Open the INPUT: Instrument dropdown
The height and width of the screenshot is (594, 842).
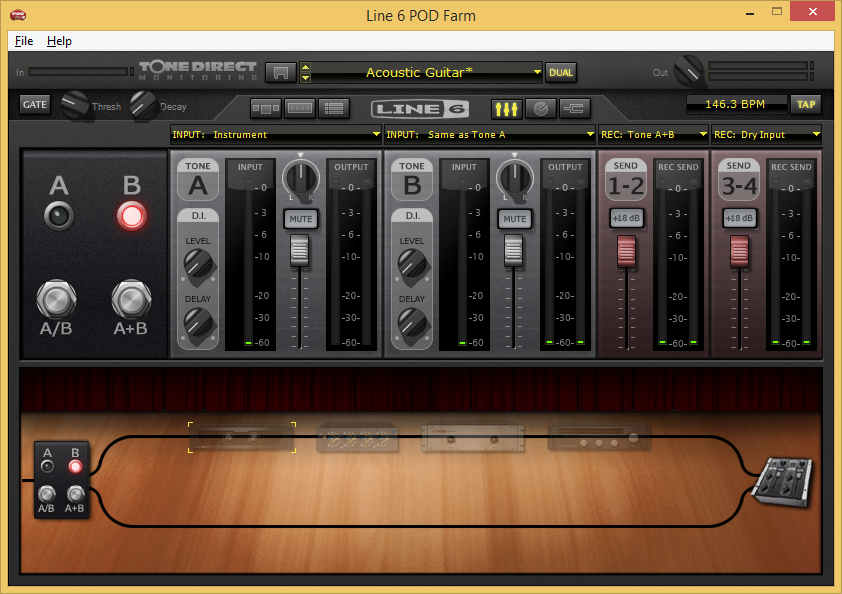(276, 134)
